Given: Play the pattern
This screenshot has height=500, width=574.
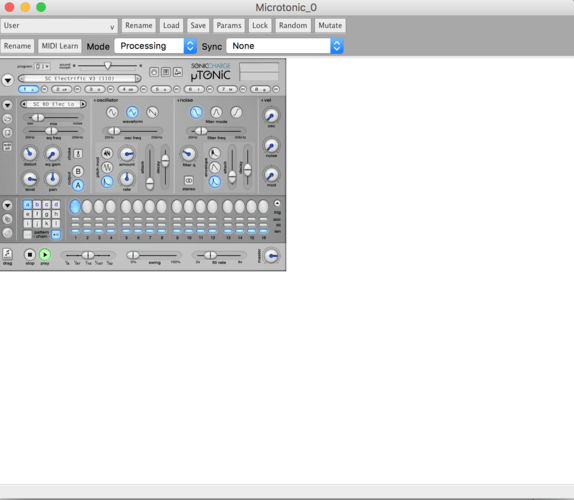Looking at the screenshot, I should [45, 254].
